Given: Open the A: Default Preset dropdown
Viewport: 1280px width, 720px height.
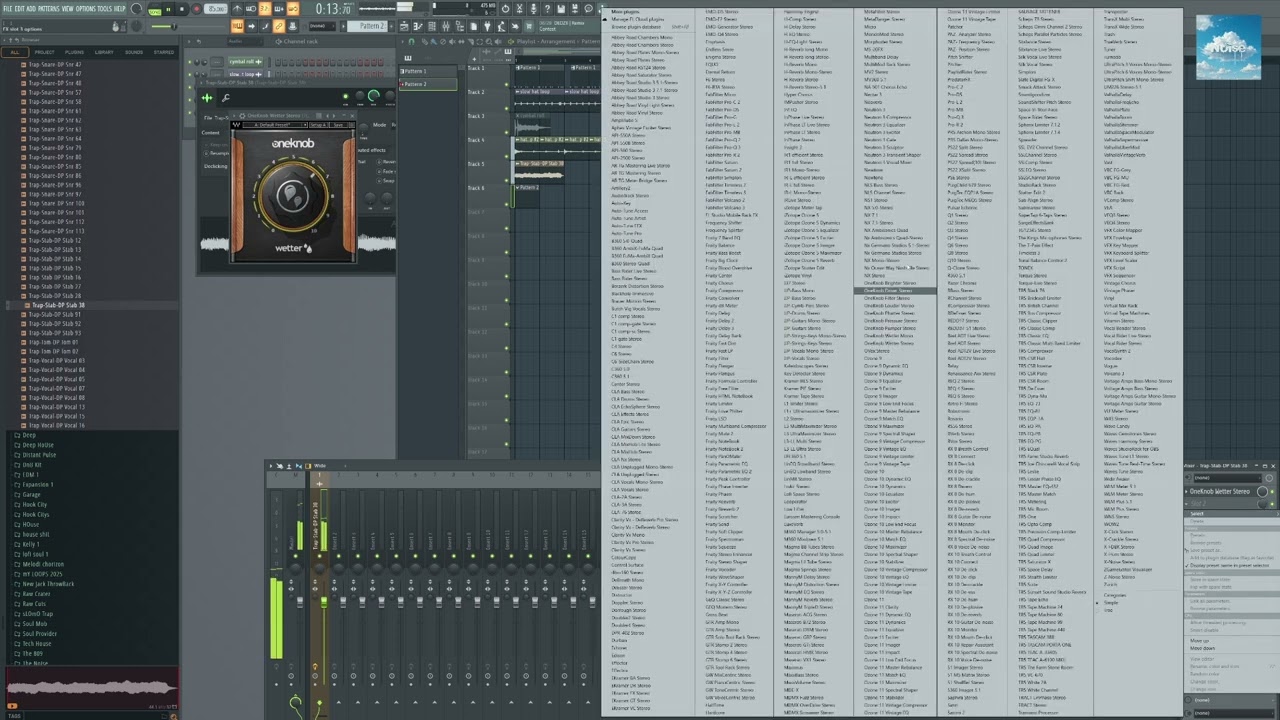Looking at the screenshot, I should pos(275,125).
